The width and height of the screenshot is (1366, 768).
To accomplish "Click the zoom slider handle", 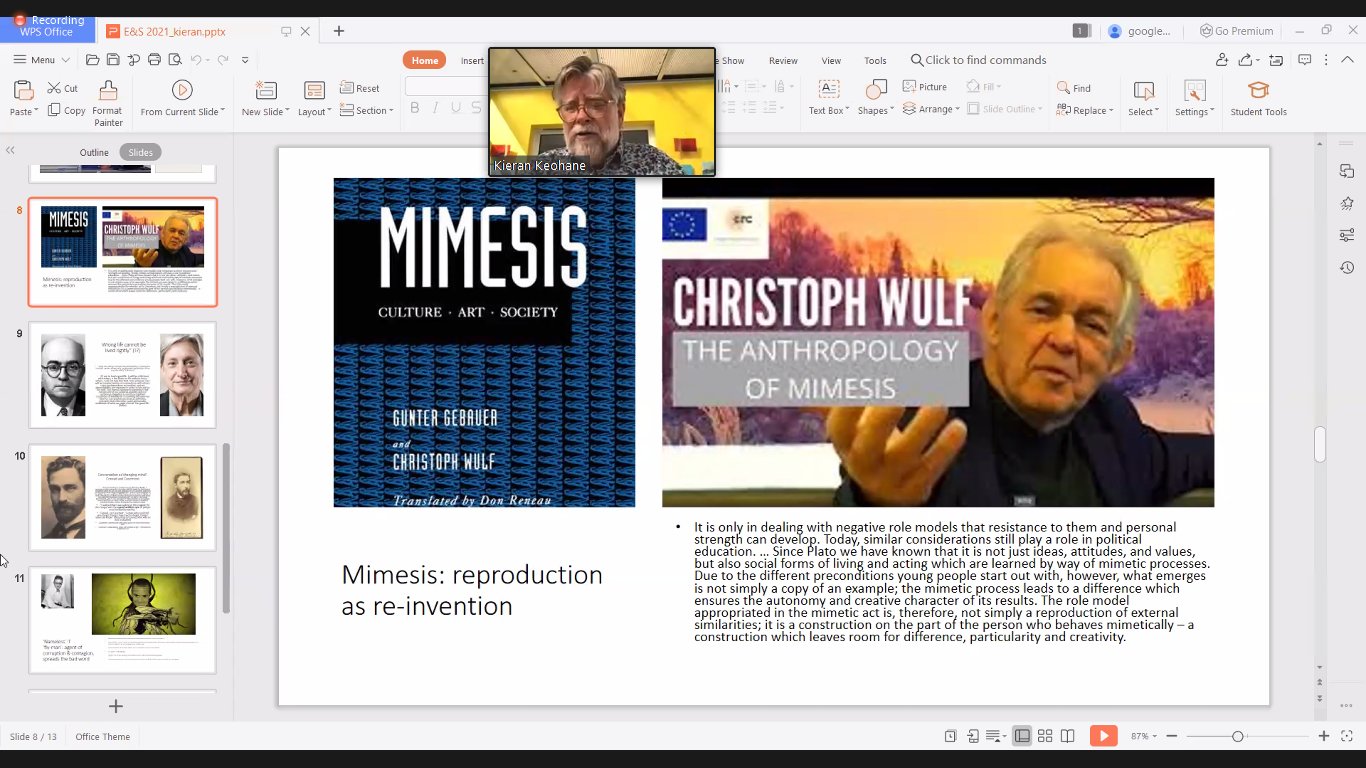I will click(x=1237, y=736).
